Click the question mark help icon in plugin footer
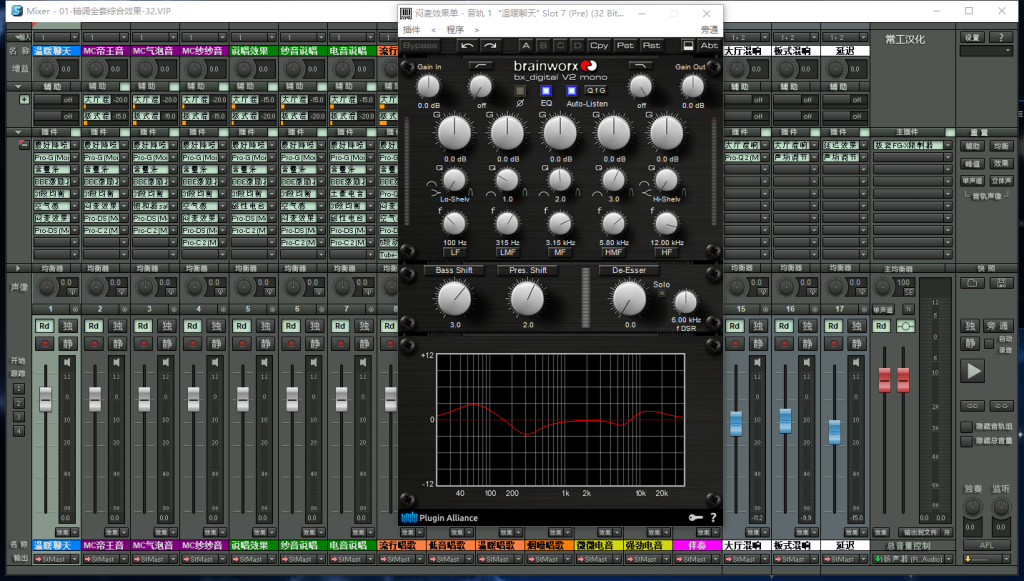This screenshot has width=1024, height=581. [x=713, y=518]
